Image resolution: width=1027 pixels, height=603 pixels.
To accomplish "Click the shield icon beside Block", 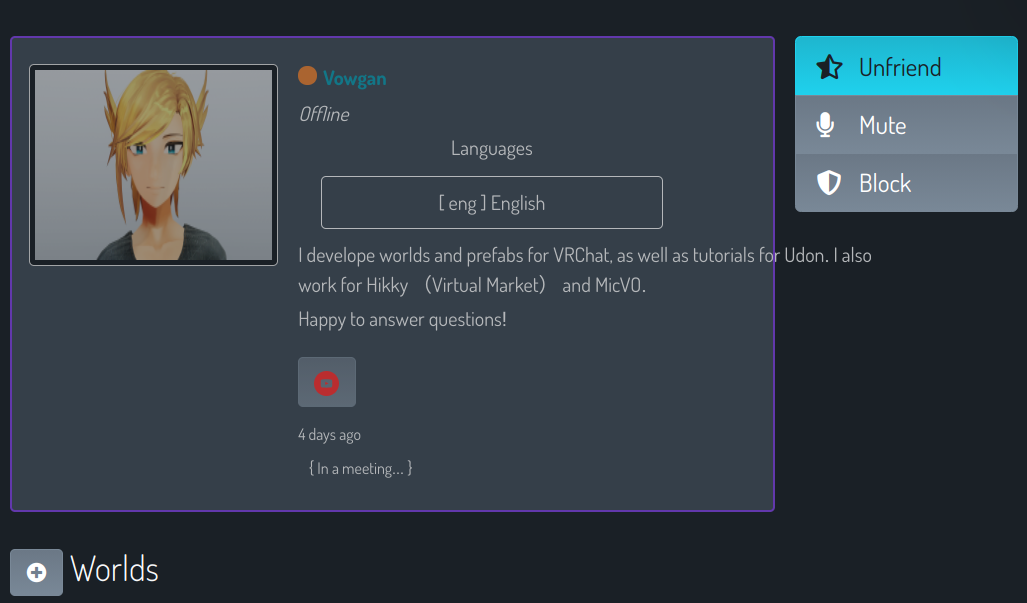I will coord(829,183).
